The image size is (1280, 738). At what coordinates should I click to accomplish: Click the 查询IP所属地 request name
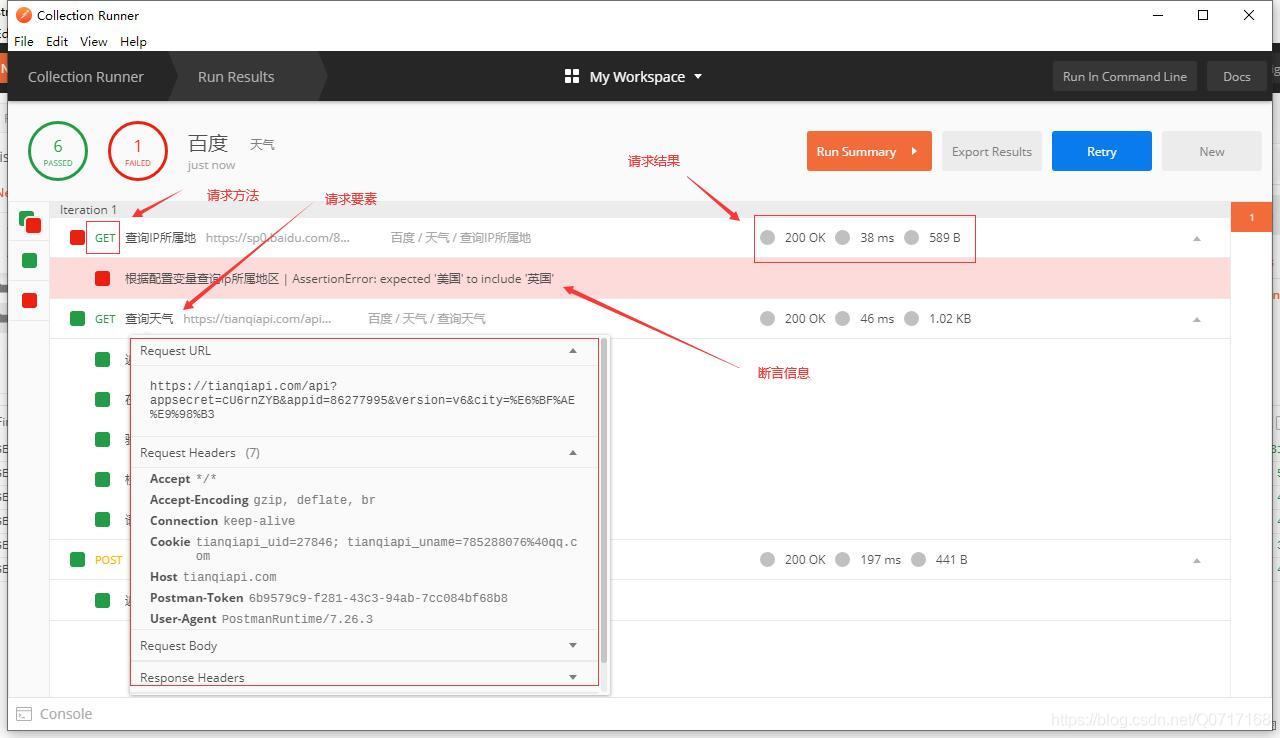(160, 238)
